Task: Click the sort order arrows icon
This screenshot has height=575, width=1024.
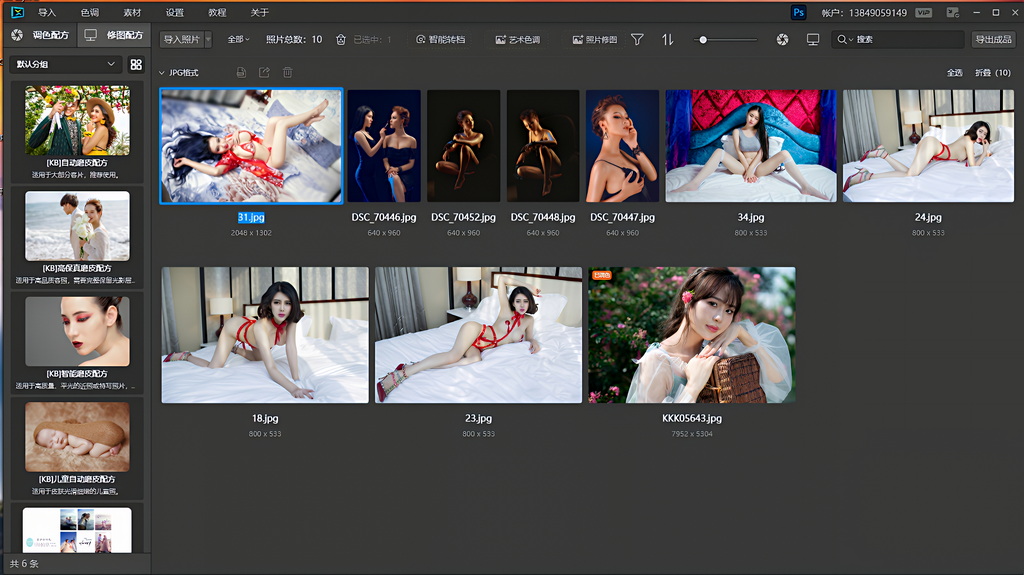Action: tap(668, 39)
